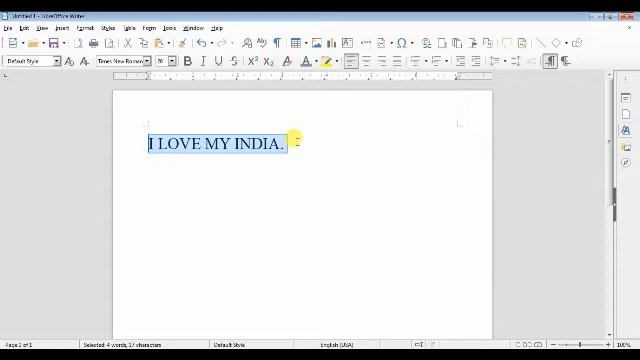Export the document as PDF
The image size is (640, 360).
[x=78, y=43]
